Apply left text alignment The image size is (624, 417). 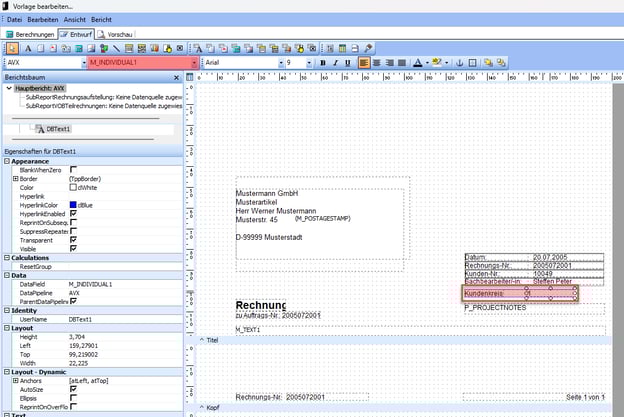coord(365,62)
